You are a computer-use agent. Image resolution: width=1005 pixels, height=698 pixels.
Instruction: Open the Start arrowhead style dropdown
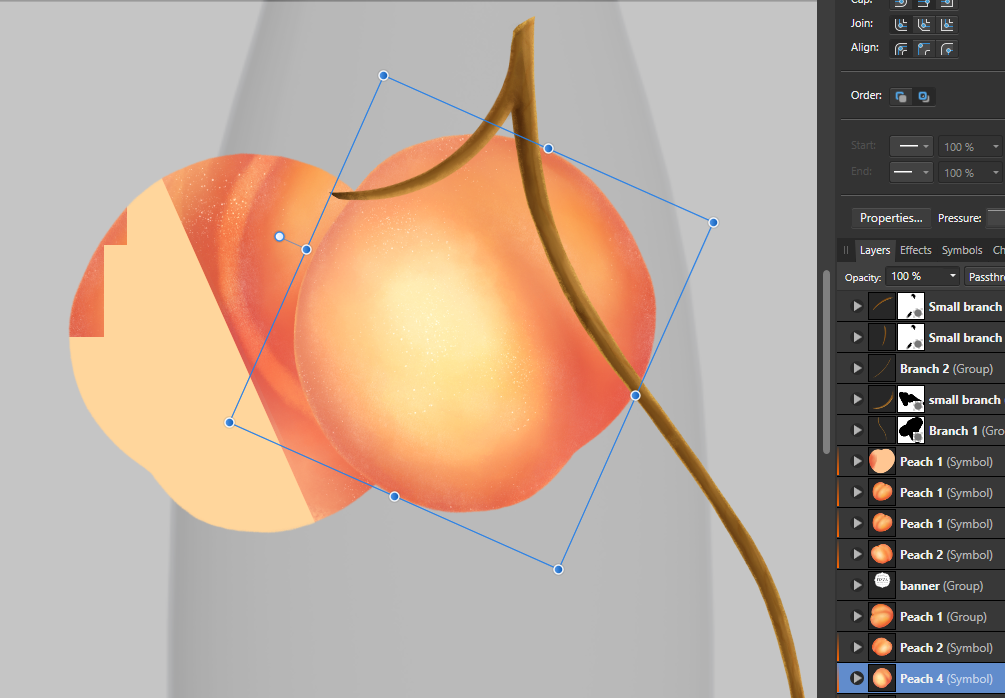click(x=911, y=147)
